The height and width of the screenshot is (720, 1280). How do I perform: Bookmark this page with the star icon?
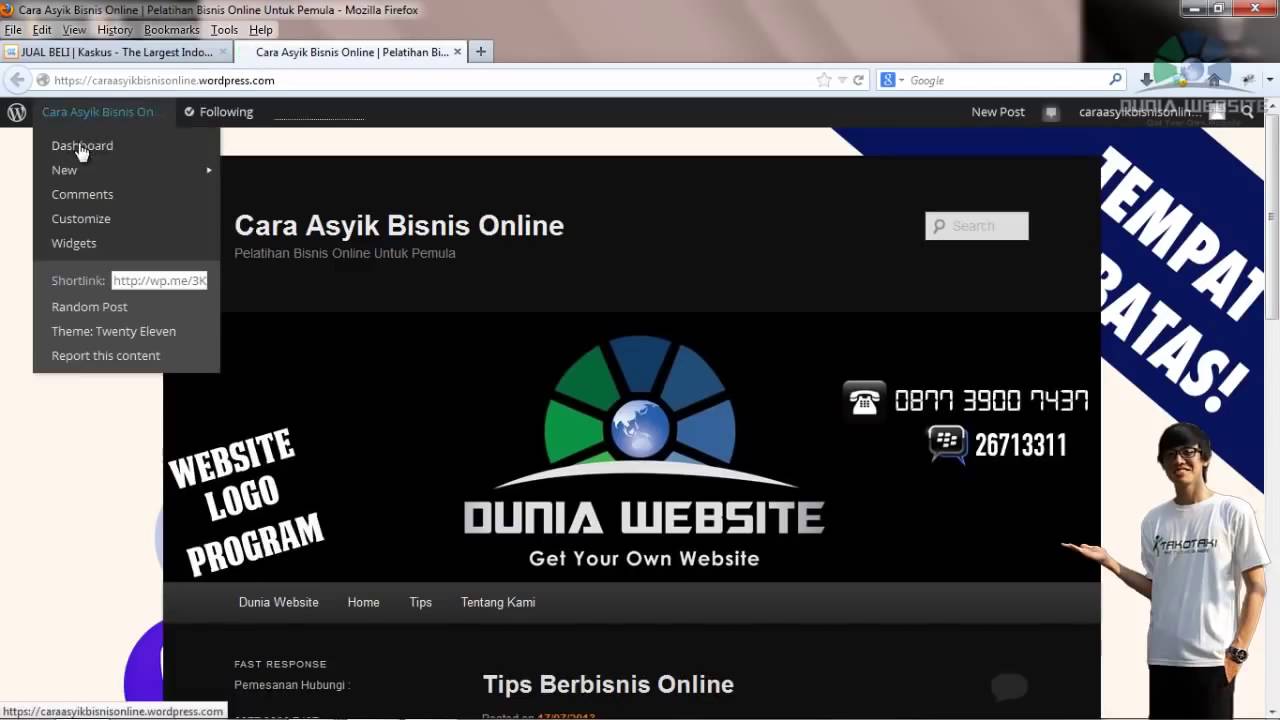coord(823,80)
